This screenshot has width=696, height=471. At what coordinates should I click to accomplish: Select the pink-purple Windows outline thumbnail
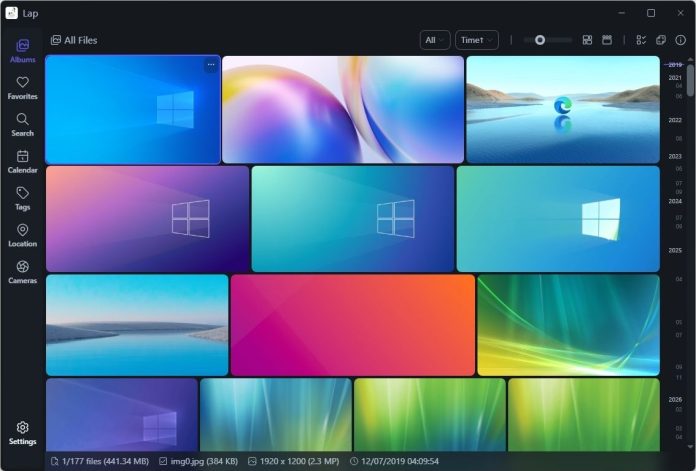147,219
